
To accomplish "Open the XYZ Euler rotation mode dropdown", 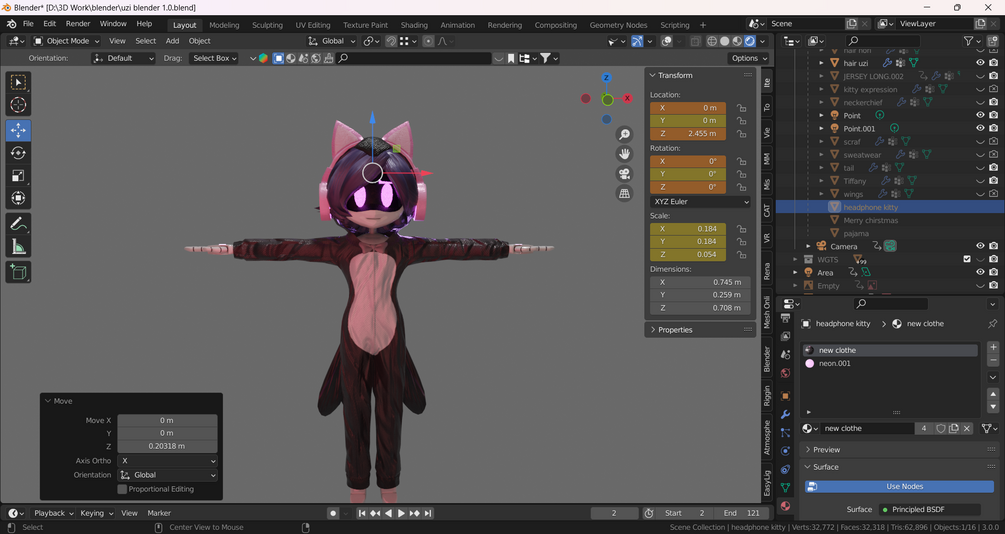I will [x=700, y=201].
